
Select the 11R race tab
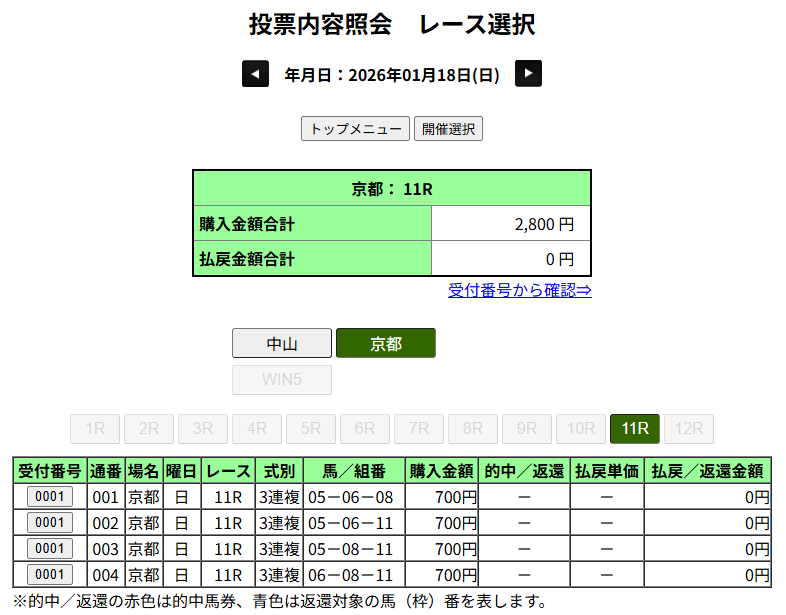[x=635, y=429]
